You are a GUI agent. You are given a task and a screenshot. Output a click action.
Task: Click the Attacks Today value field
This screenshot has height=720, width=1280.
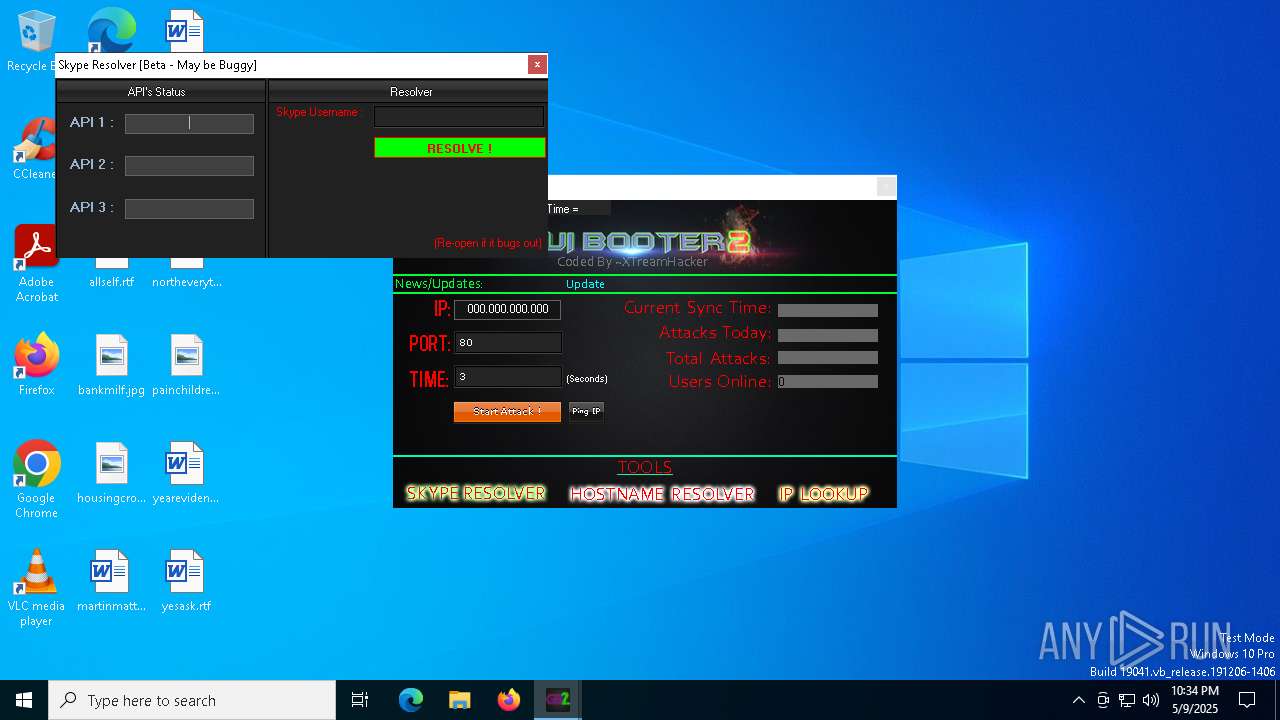point(828,336)
